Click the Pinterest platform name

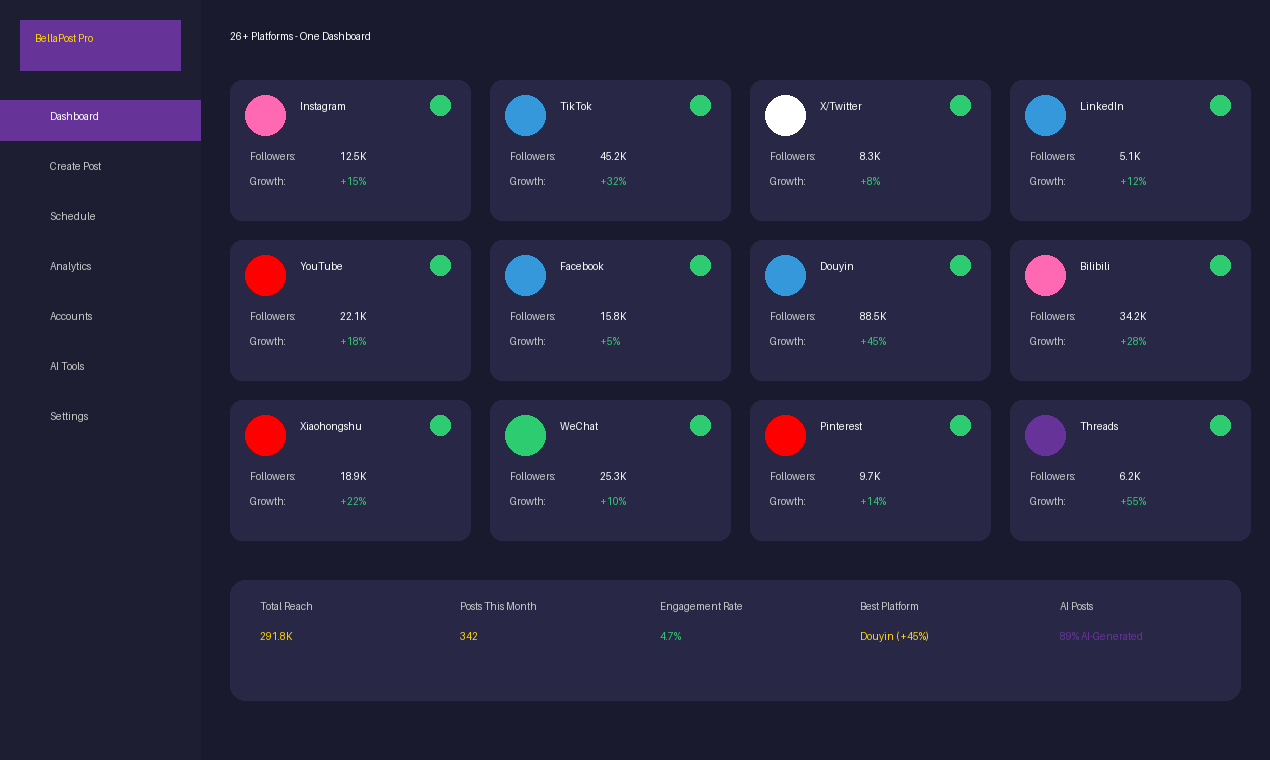(841, 426)
